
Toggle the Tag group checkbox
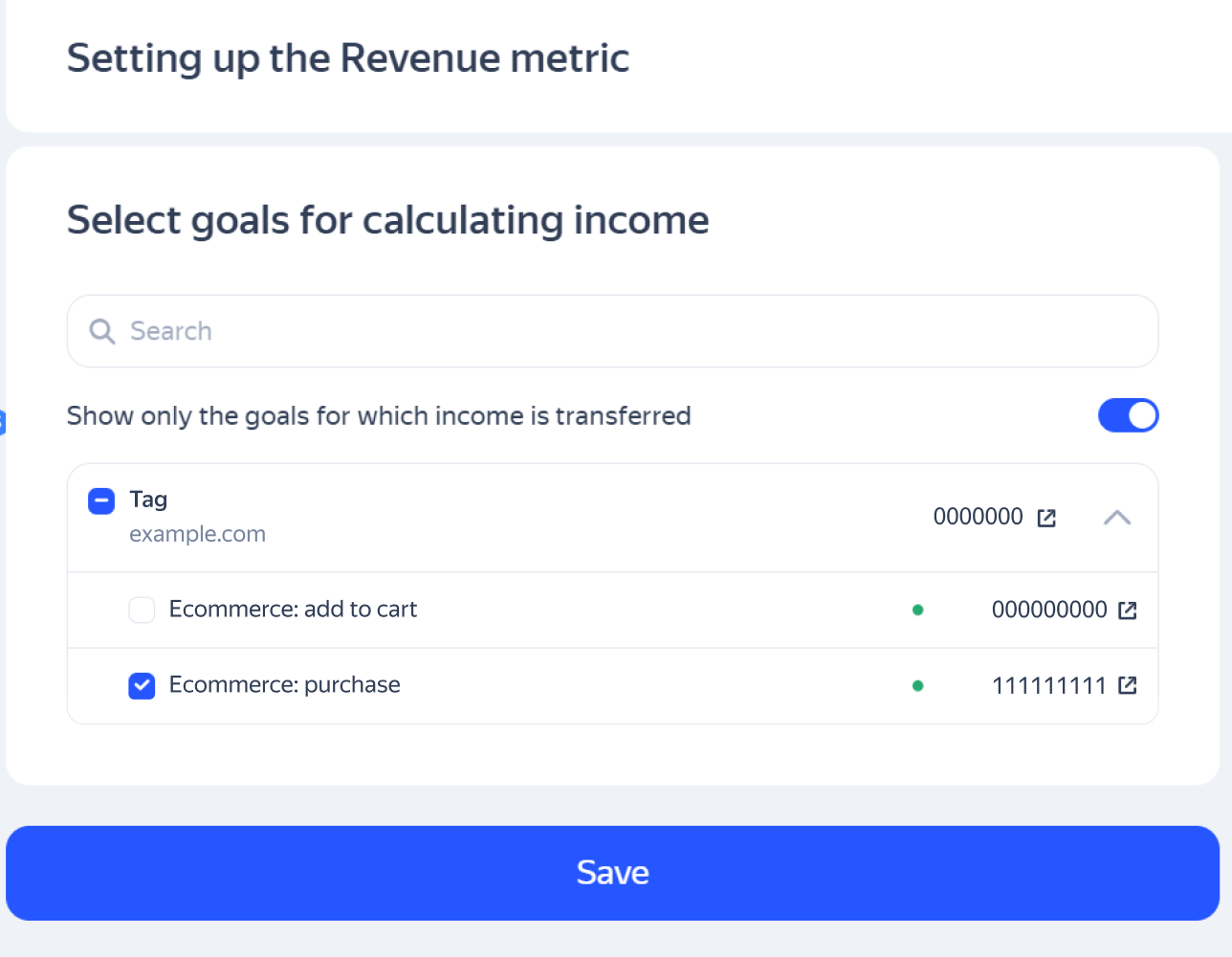click(101, 501)
